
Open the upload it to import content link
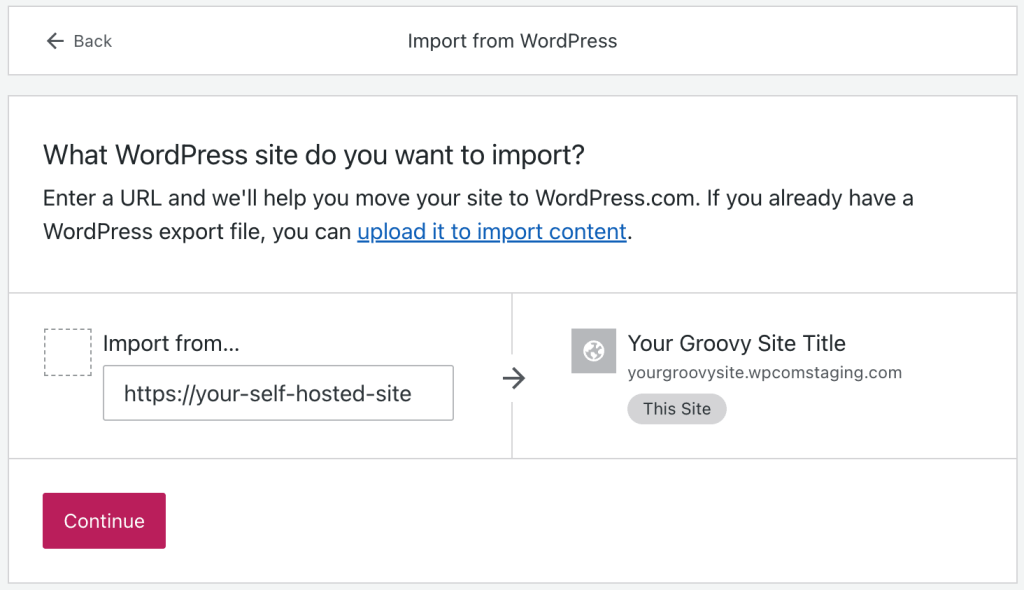tap(492, 231)
